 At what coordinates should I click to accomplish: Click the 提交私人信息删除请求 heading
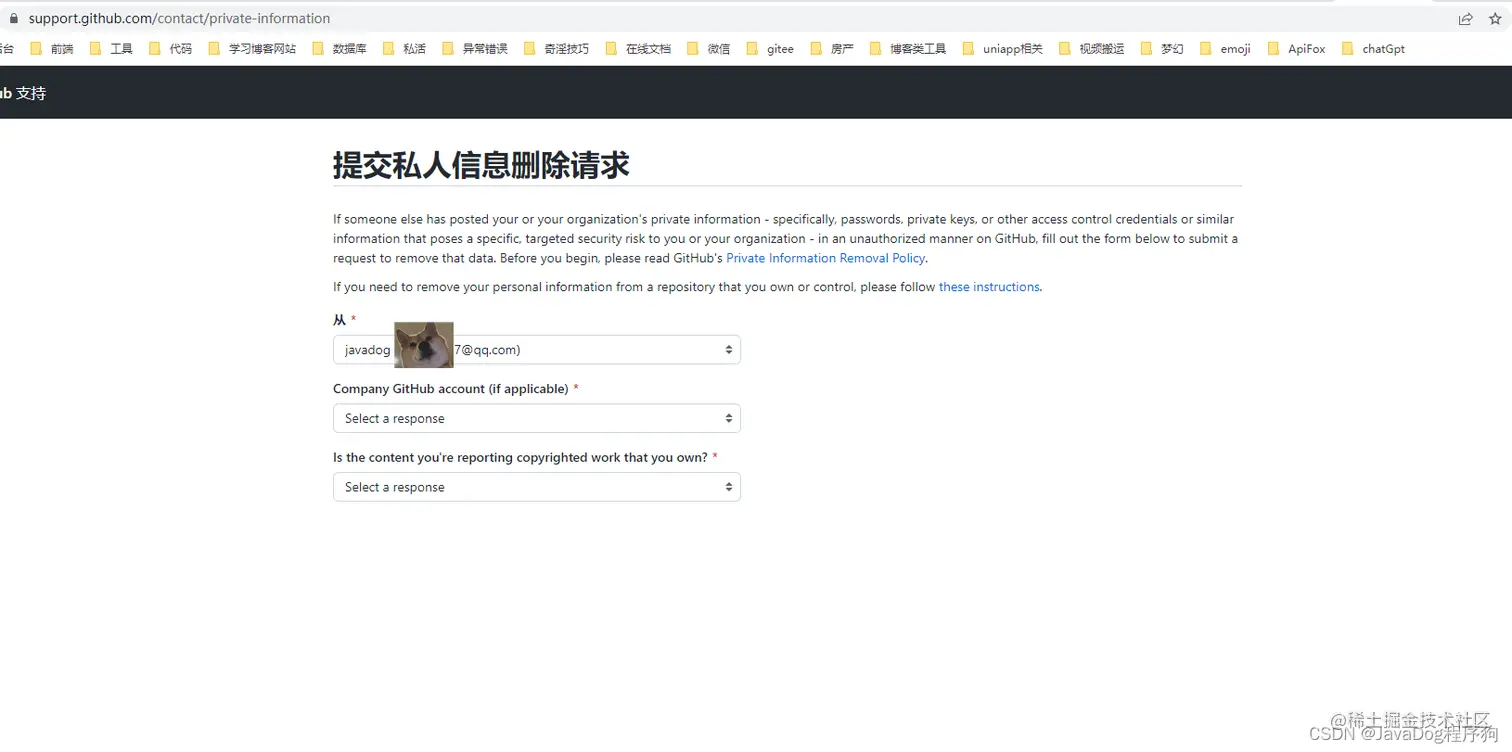pos(481,166)
